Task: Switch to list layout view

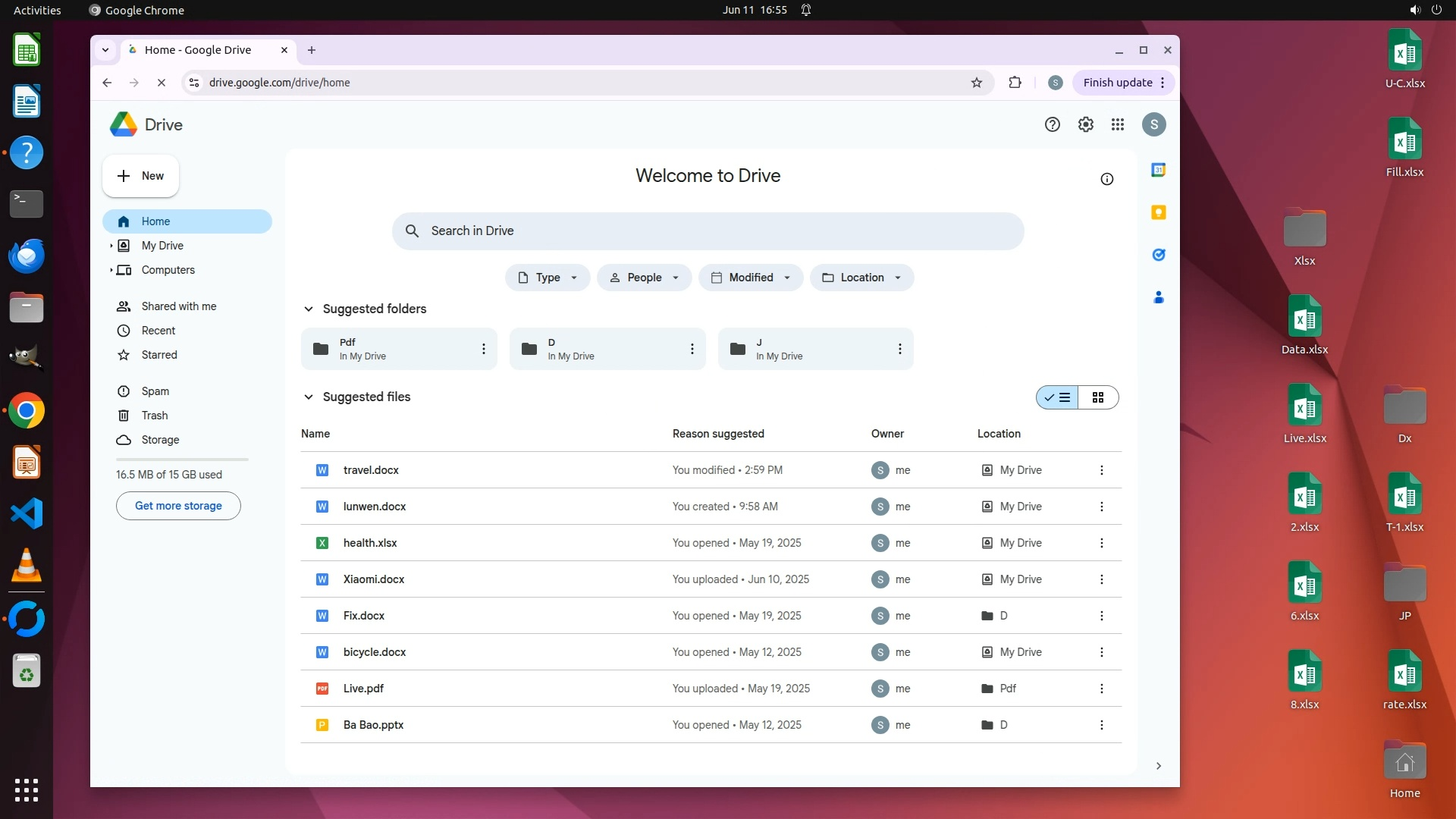Action: [x=1057, y=397]
